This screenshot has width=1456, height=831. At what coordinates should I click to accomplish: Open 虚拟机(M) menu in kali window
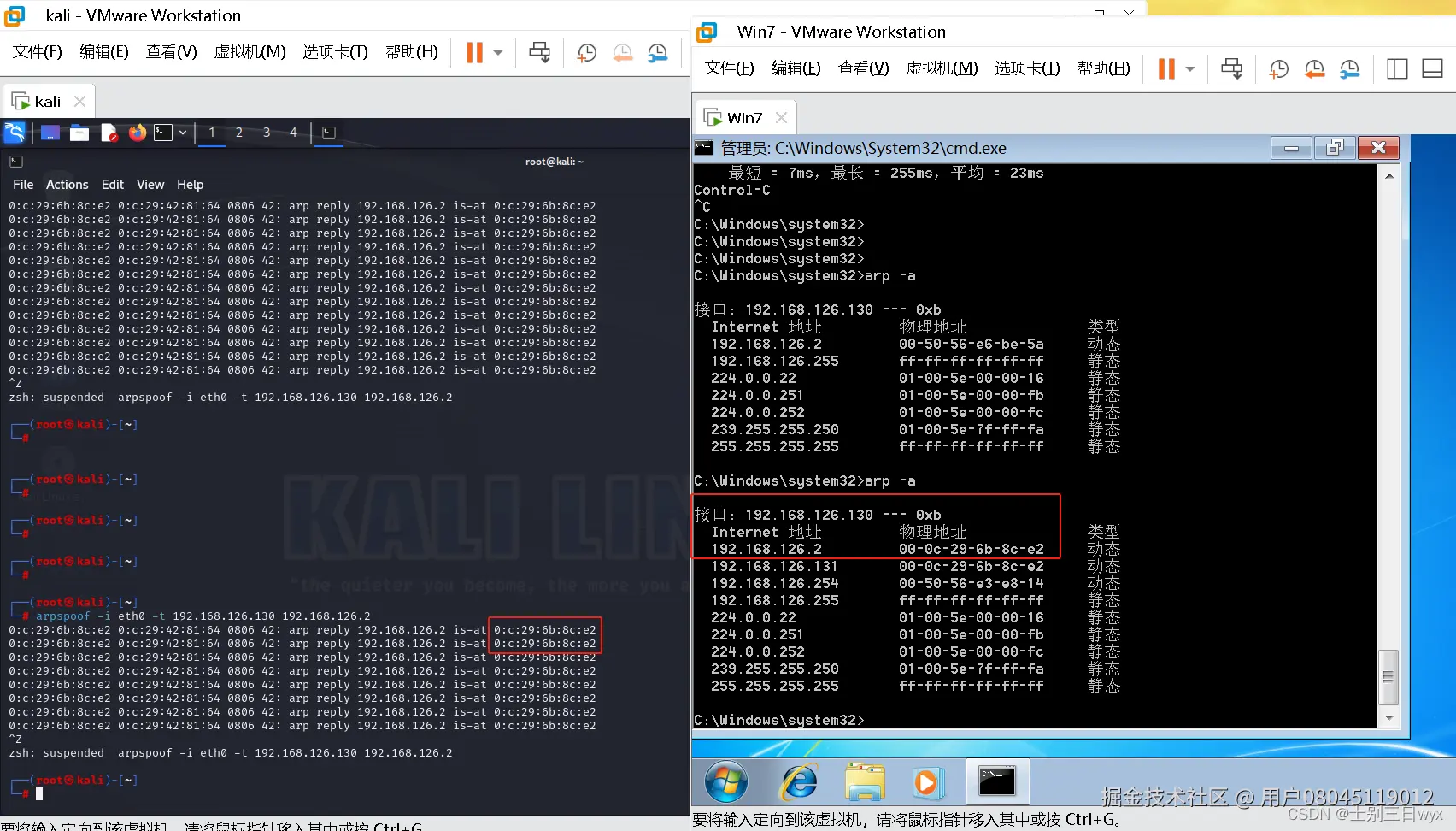point(250,52)
